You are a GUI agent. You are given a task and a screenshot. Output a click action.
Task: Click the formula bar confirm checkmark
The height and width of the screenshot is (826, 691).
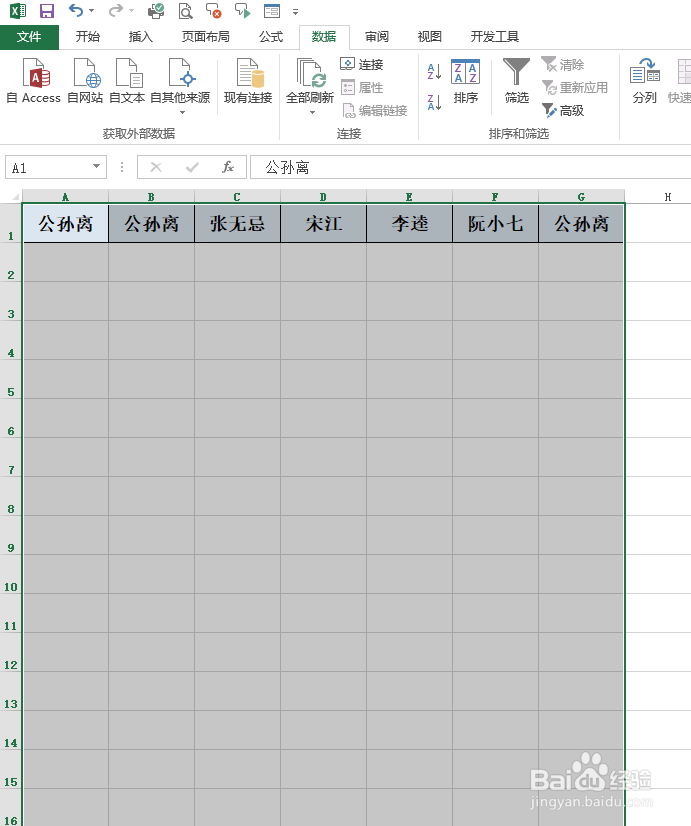pyautogui.click(x=192, y=167)
